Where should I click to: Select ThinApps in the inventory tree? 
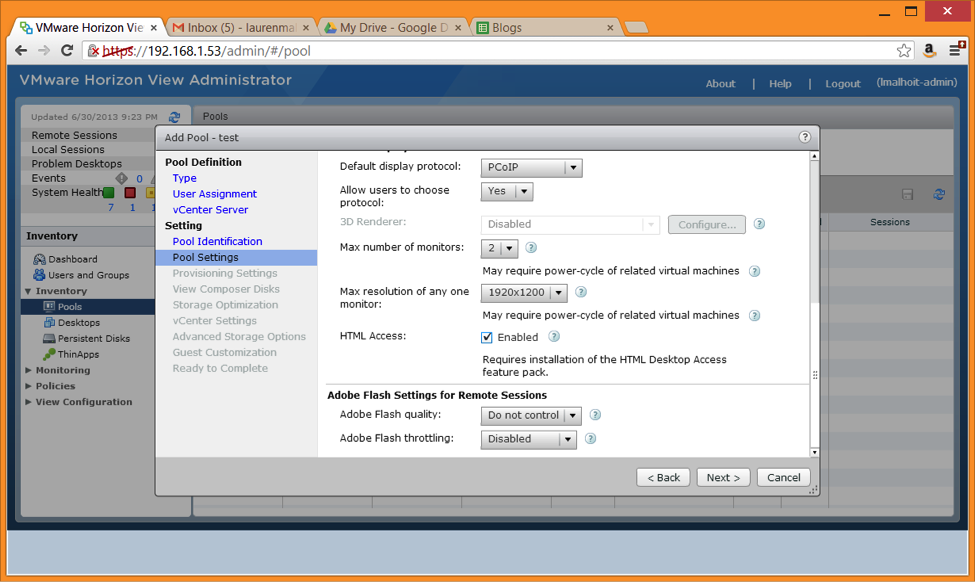78,354
